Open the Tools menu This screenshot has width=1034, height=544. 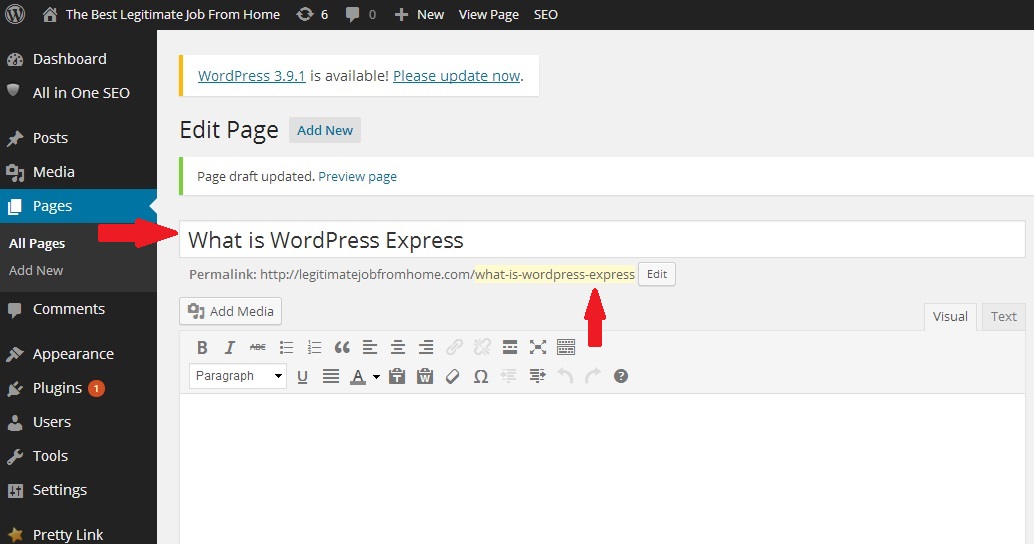pos(78,456)
